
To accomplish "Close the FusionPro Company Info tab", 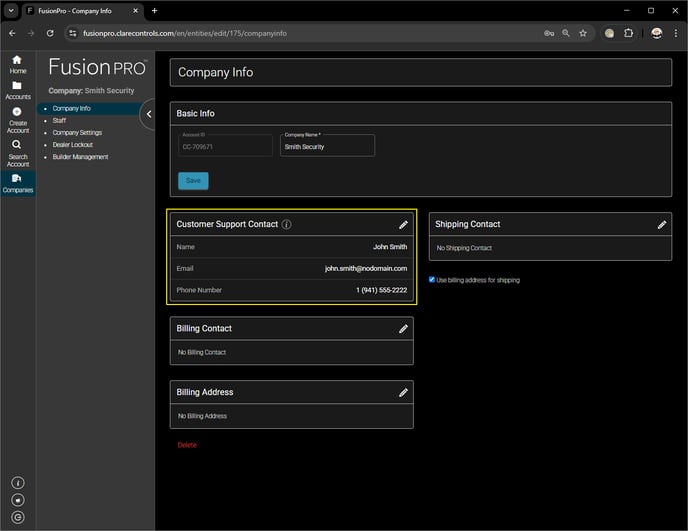I will tap(136, 11).
